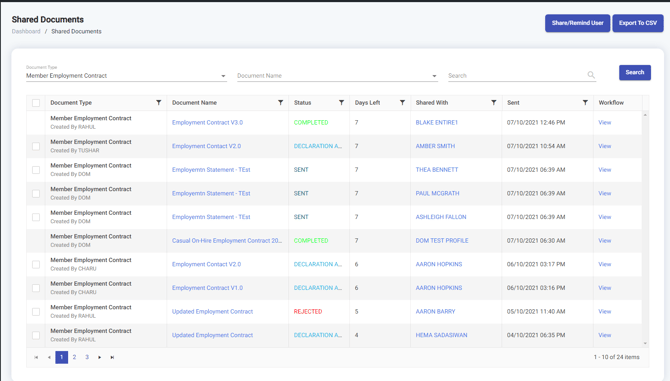The width and height of the screenshot is (670, 381).
Task: Sort by the Shared With column header
Action: click(x=432, y=103)
